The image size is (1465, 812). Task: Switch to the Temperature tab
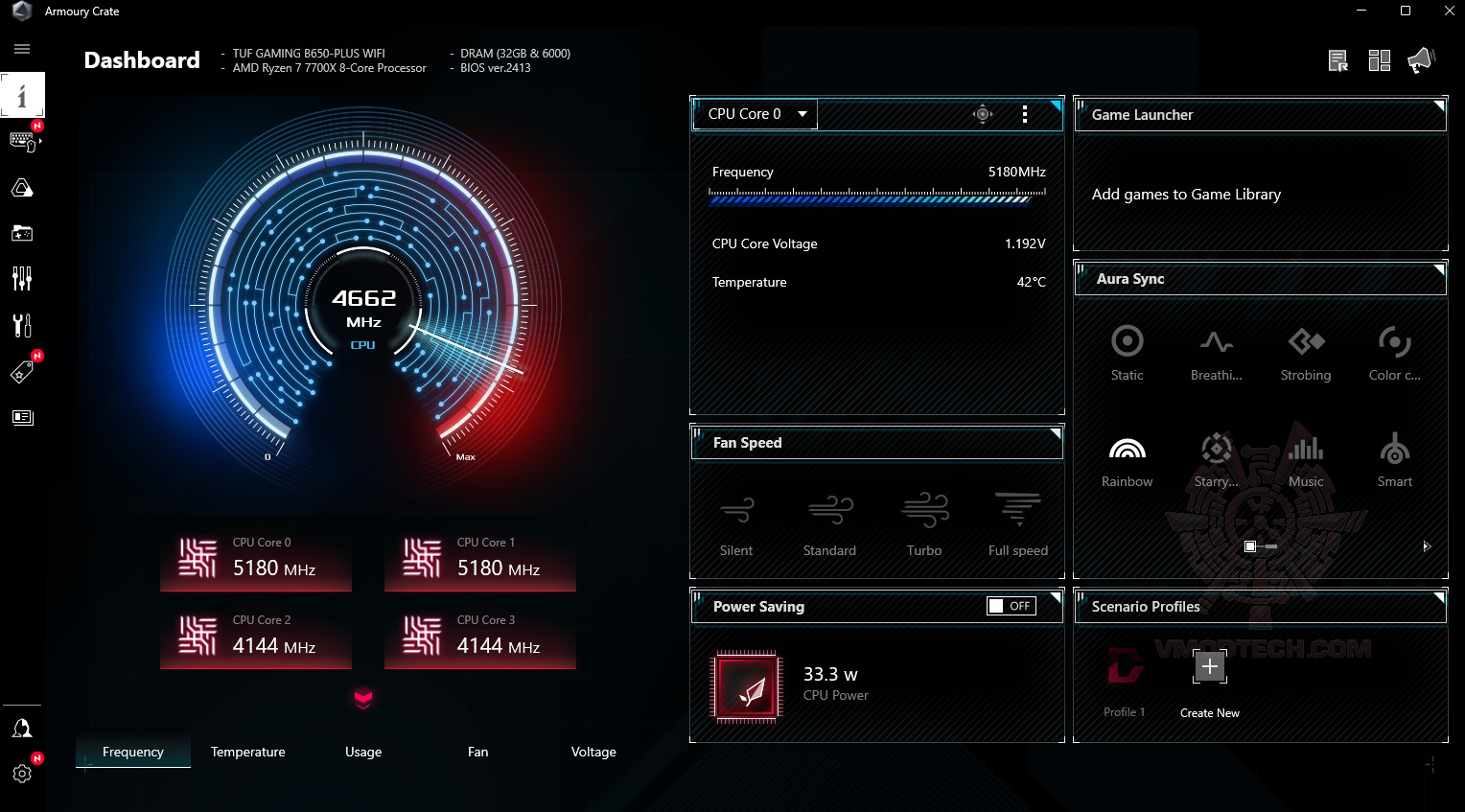[x=248, y=752]
